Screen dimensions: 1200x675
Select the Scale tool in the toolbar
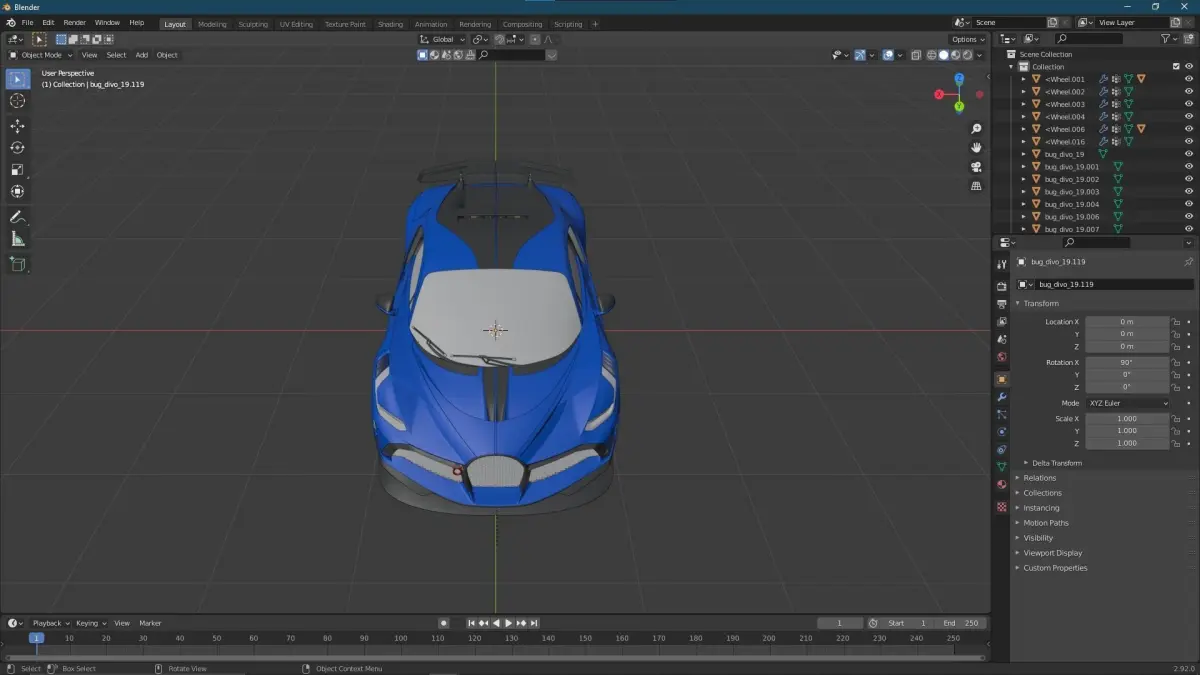[17, 169]
